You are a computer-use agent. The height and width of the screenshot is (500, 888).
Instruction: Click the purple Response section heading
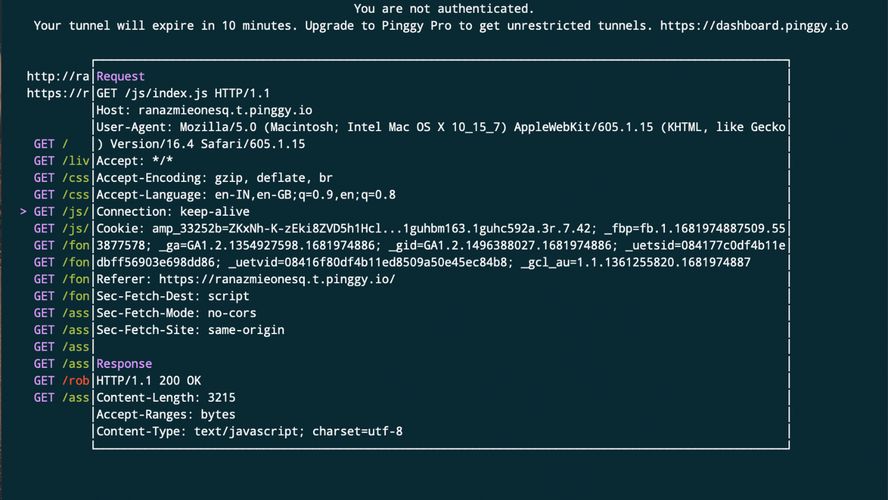coord(124,364)
